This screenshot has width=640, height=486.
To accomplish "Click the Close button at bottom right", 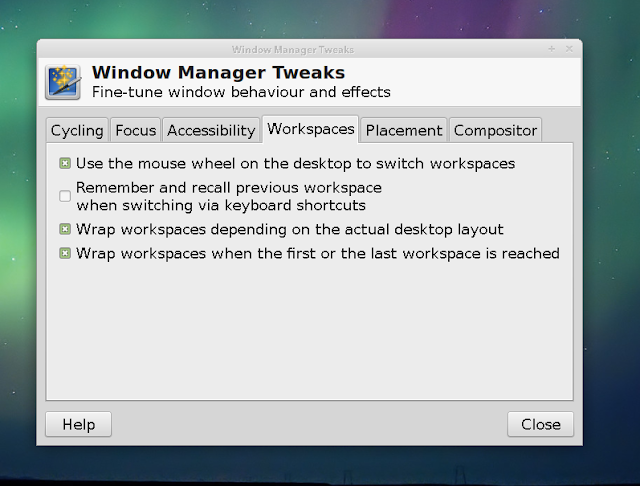I will pos(540,424).
